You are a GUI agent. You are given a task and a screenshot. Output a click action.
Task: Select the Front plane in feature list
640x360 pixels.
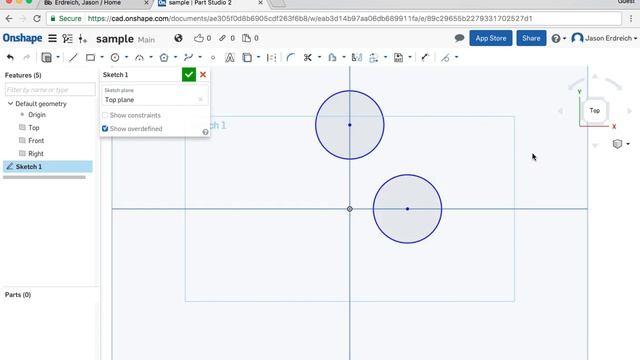pos(36,140)
